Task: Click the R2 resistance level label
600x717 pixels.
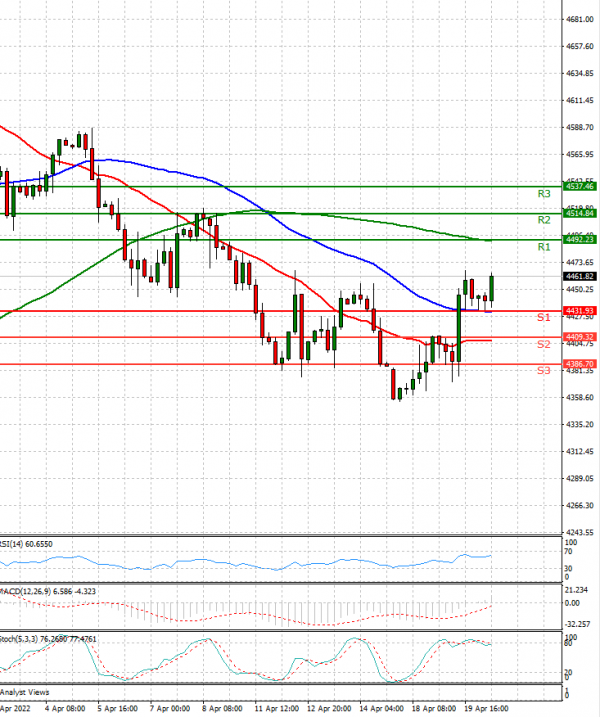Action: [x=545, y=220]
